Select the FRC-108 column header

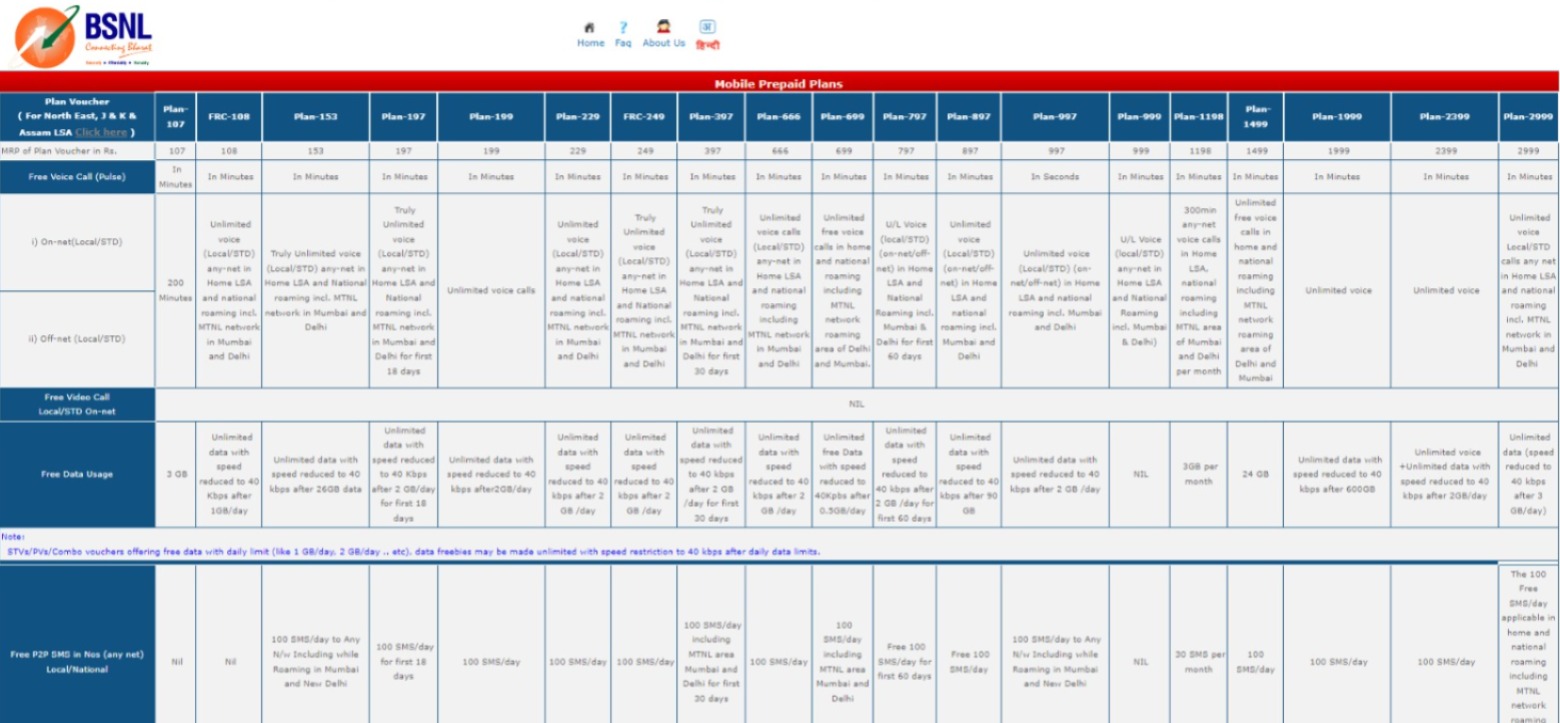click(228, 117)
